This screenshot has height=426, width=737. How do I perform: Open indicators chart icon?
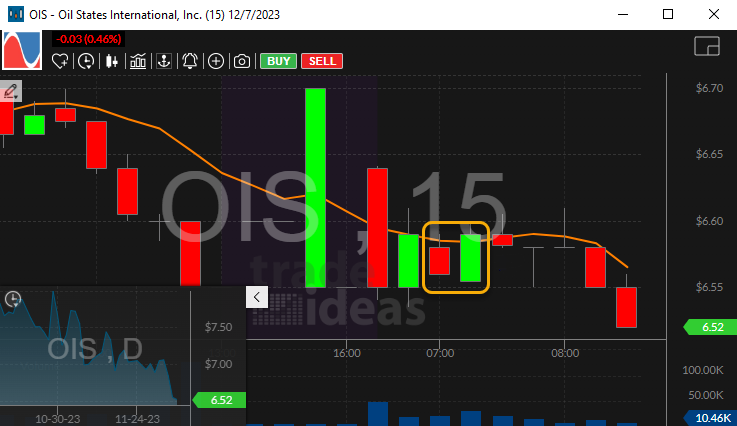click(x=138, y=61)
